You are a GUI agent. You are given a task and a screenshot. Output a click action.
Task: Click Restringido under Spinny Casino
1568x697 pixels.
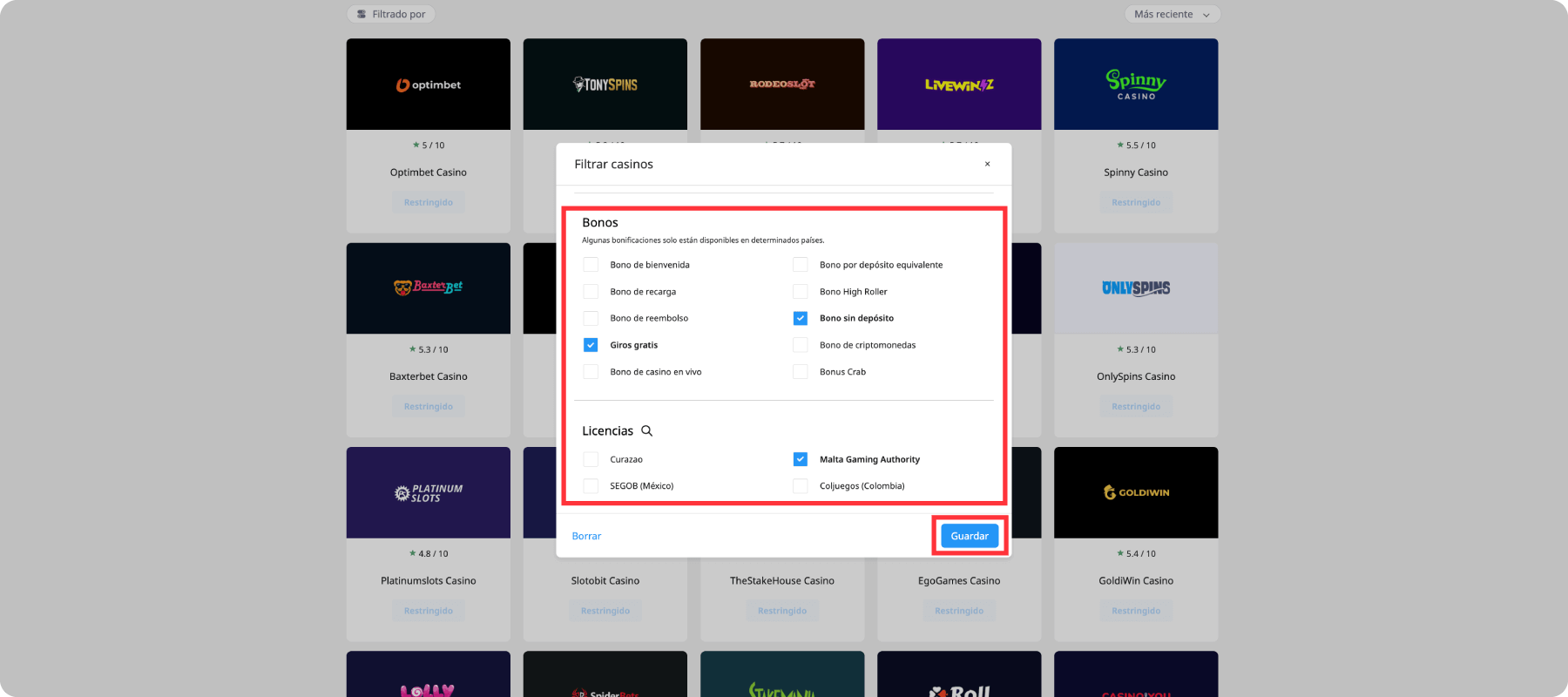1136,203
